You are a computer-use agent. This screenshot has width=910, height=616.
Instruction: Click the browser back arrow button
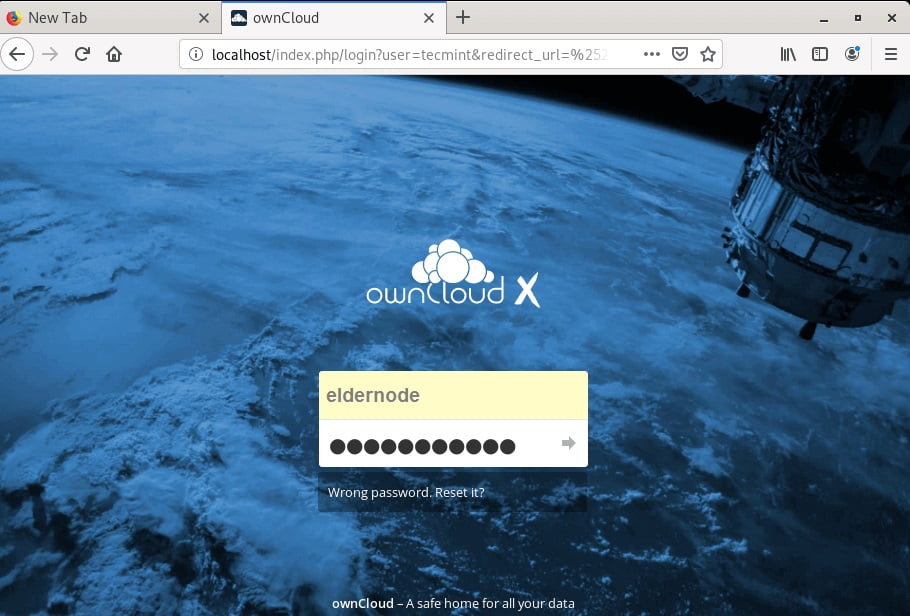pyautogui.click(x=17, y=54)
